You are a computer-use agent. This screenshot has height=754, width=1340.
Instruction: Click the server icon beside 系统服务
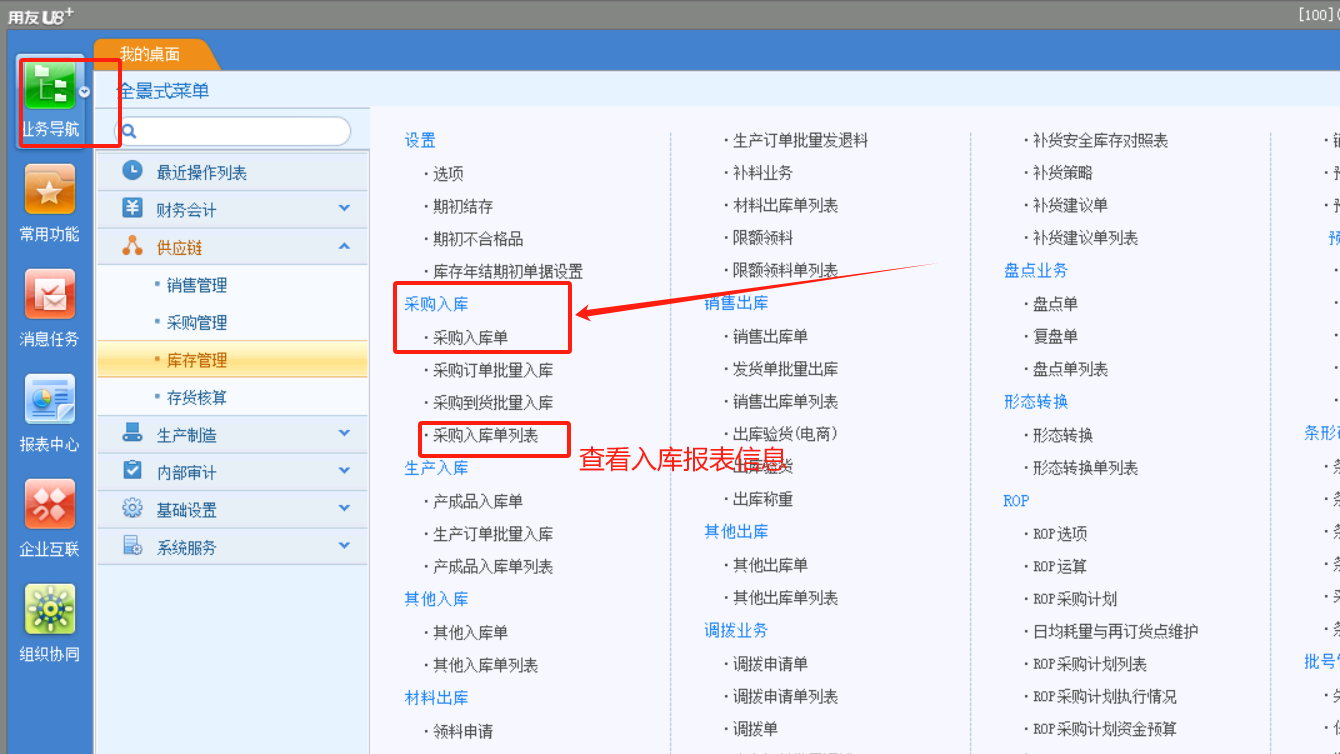(x=132, y=546)
